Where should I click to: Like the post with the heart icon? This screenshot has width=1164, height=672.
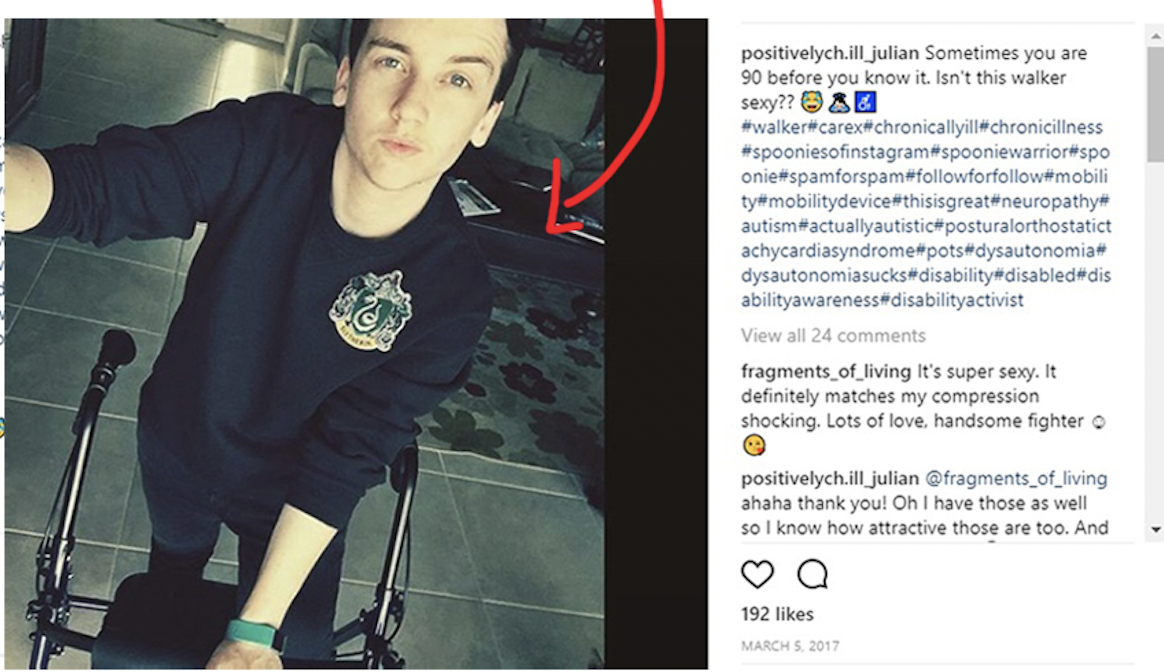pos(757,574)
